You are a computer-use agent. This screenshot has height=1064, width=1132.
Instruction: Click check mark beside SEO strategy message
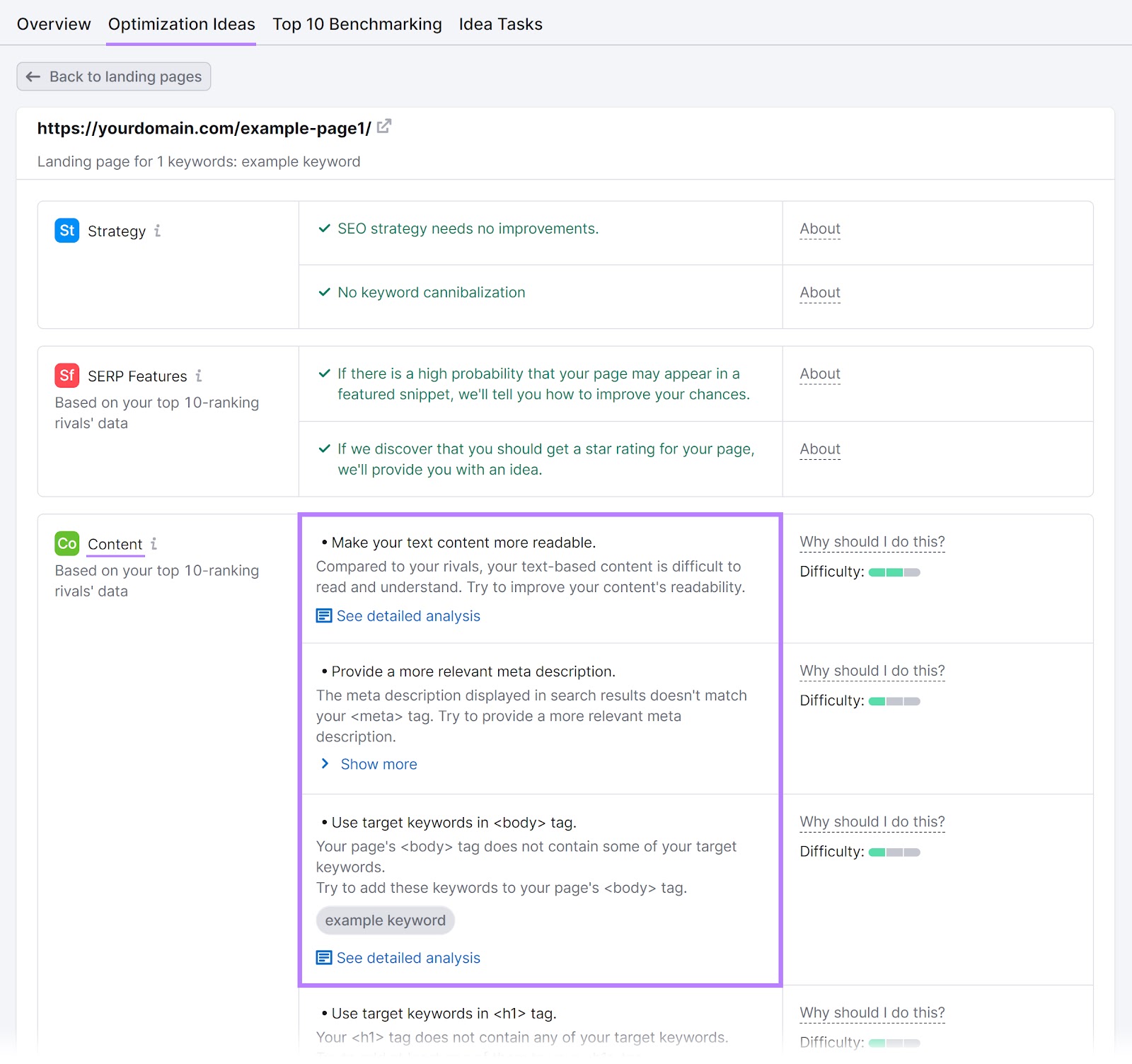324,228
